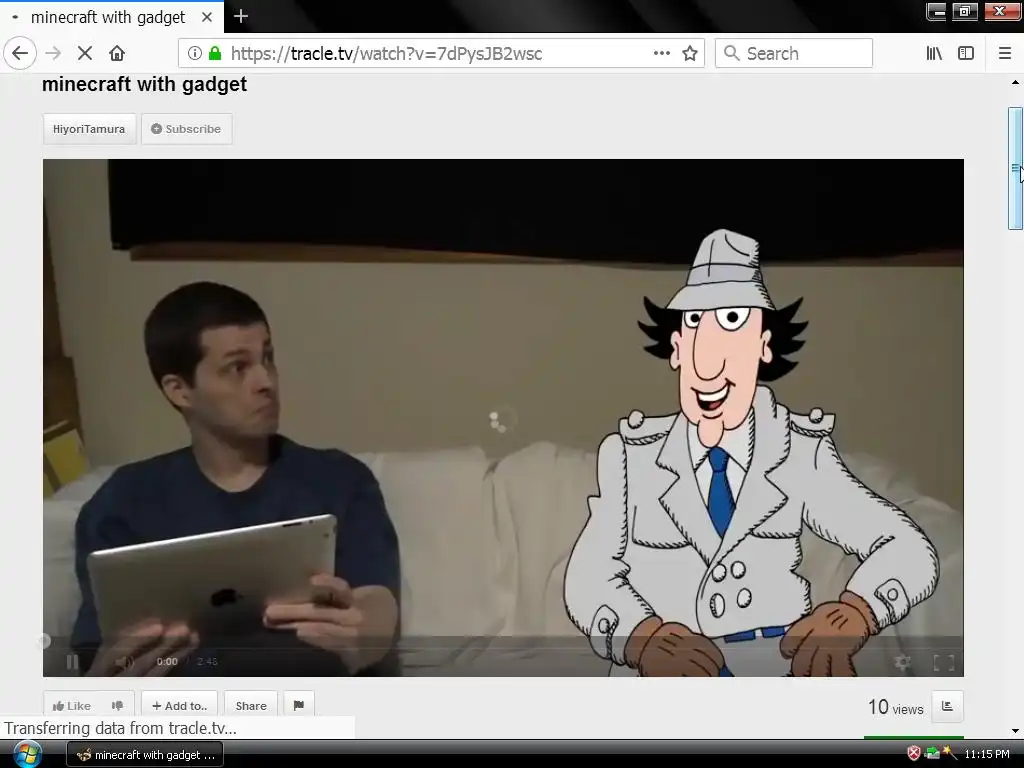Open a new tab with plus button
This screenshot has height=768, width=1024.
pos(240,16)
